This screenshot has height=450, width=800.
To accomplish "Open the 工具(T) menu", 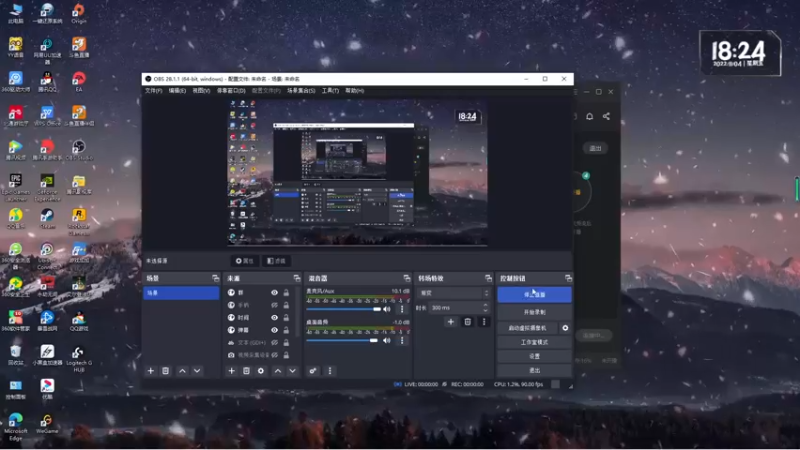I will [x=330, y=91].
